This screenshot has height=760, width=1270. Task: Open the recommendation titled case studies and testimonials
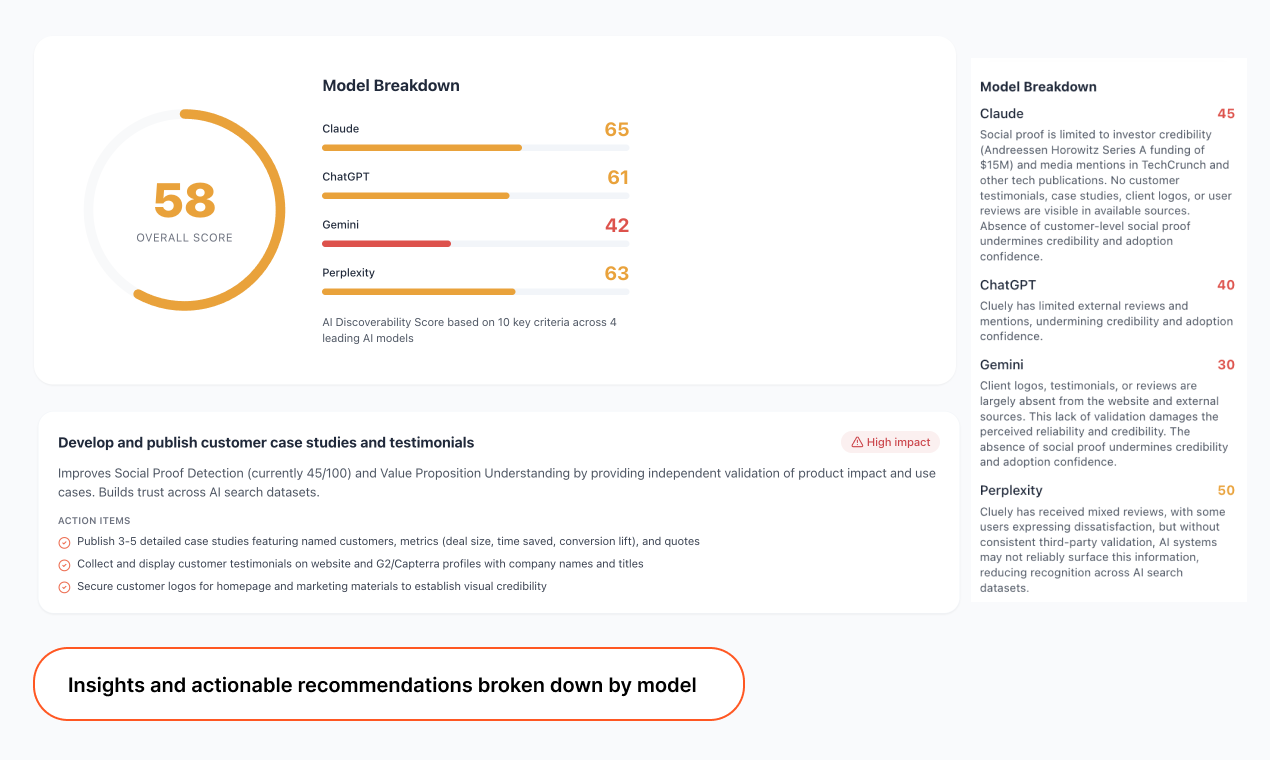click(x=266, y=442)
